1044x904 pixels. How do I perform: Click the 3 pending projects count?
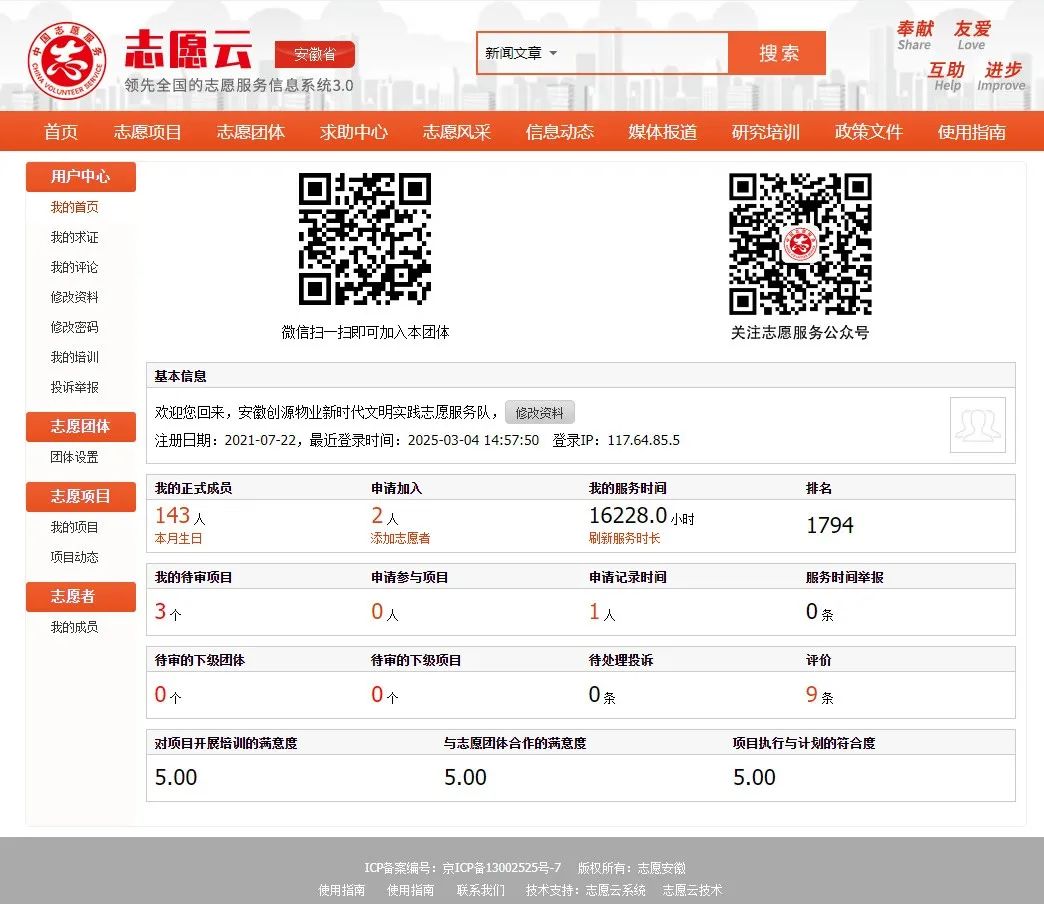(160, 611)
